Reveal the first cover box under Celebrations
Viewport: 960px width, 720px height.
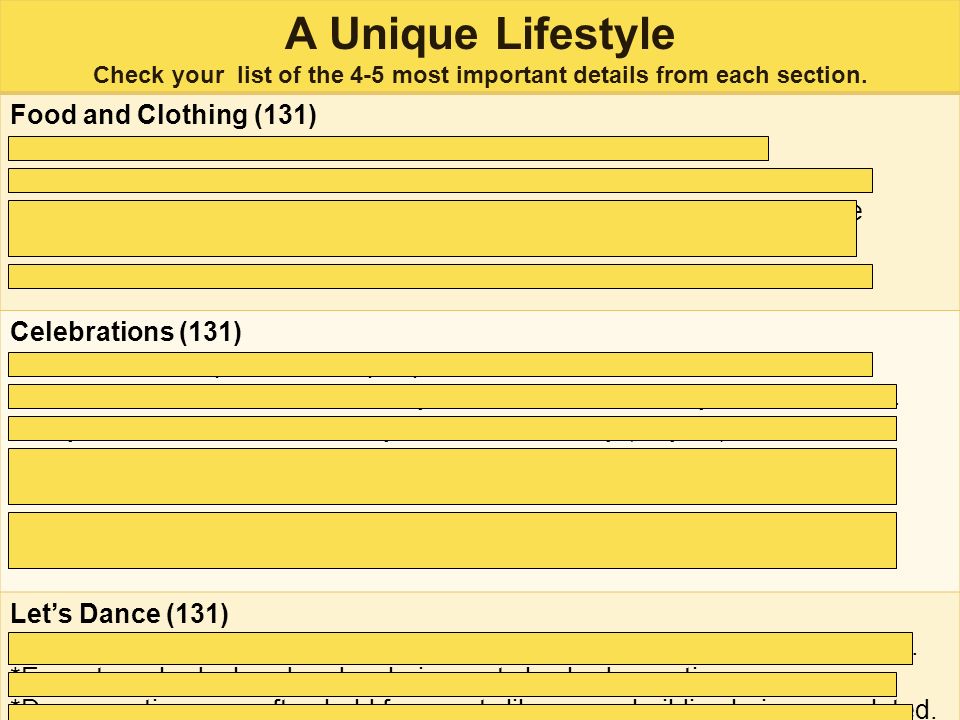pyautogui.click(x=440, y=364)
